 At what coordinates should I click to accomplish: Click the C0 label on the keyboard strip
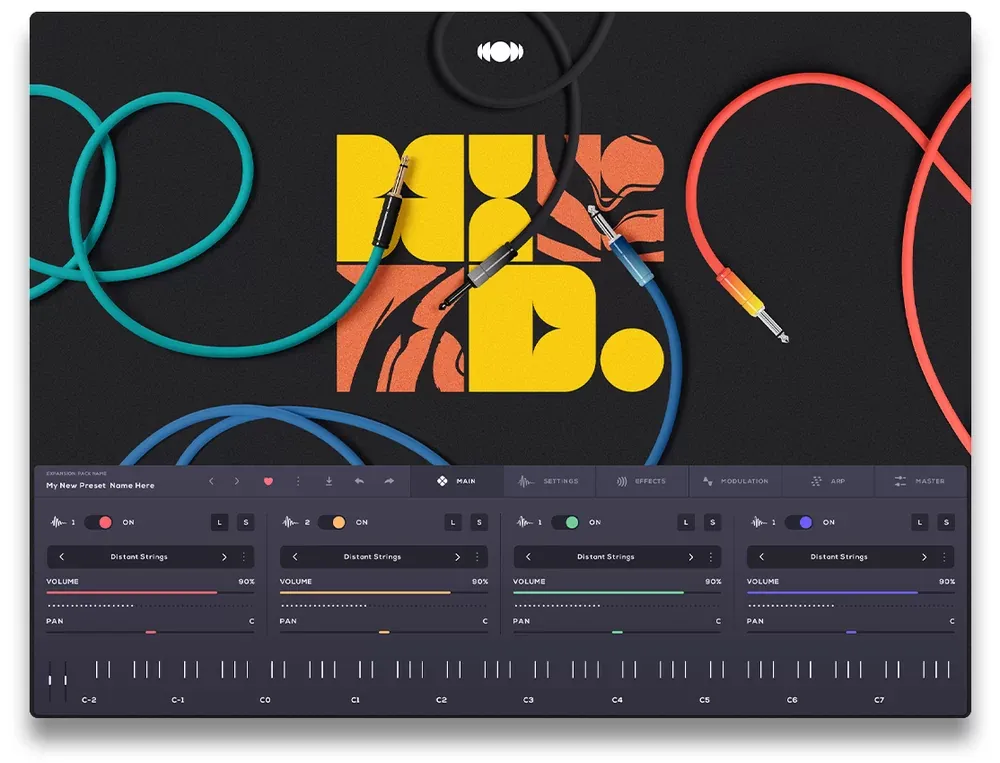click(x=265, y=700)
